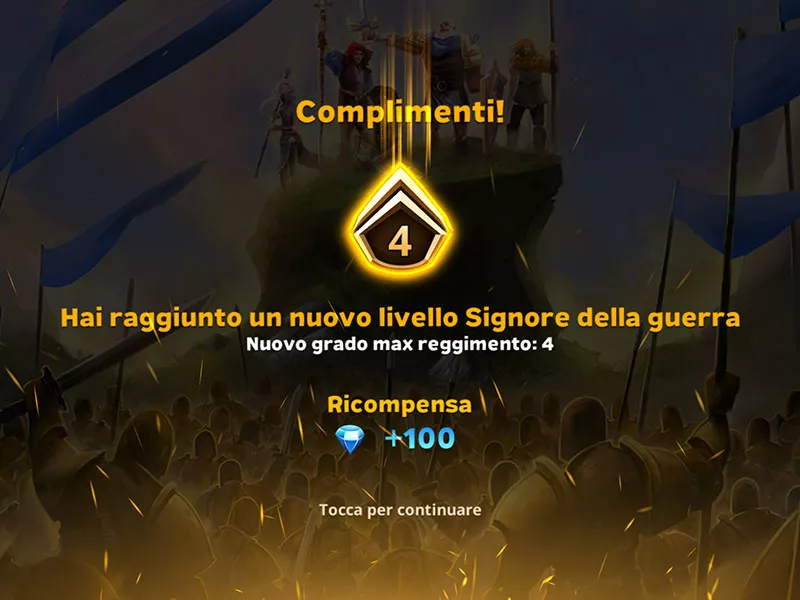The width and height of the screenshot is (800, 600).
Task: Select the +100 reward amount
Action: (420, 438)
